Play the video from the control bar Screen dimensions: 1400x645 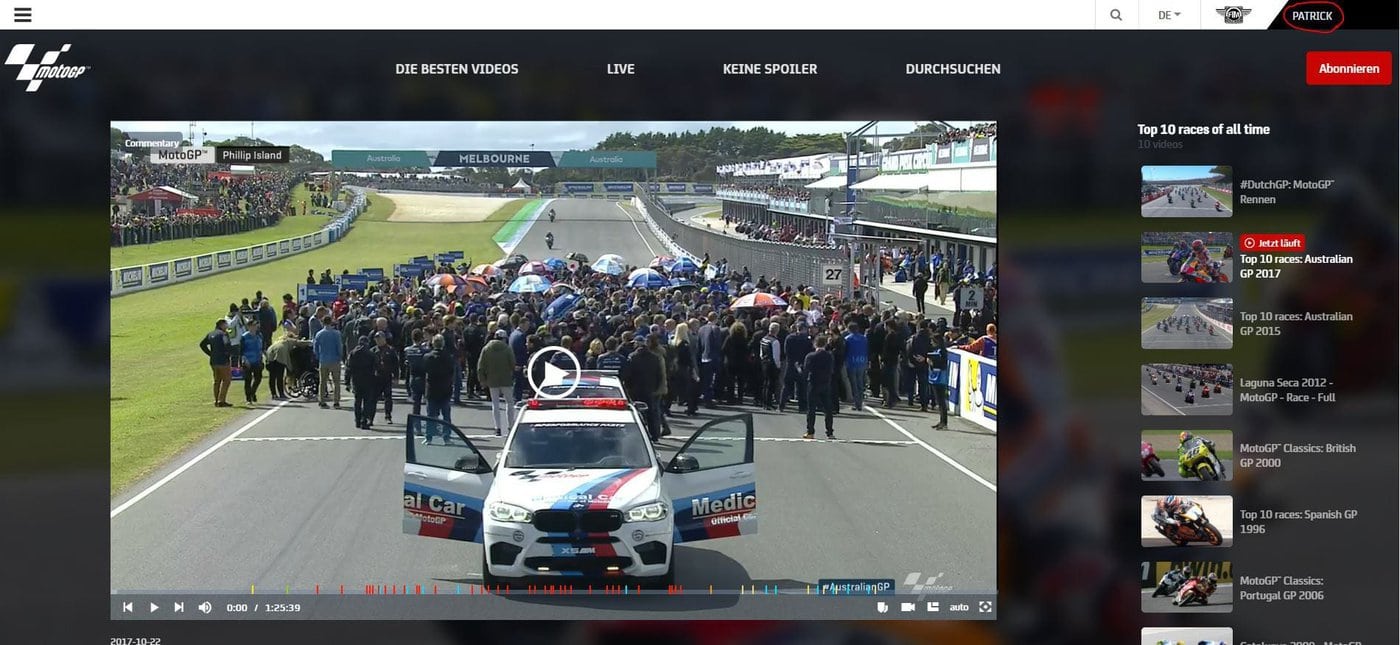tap(154, 607)
